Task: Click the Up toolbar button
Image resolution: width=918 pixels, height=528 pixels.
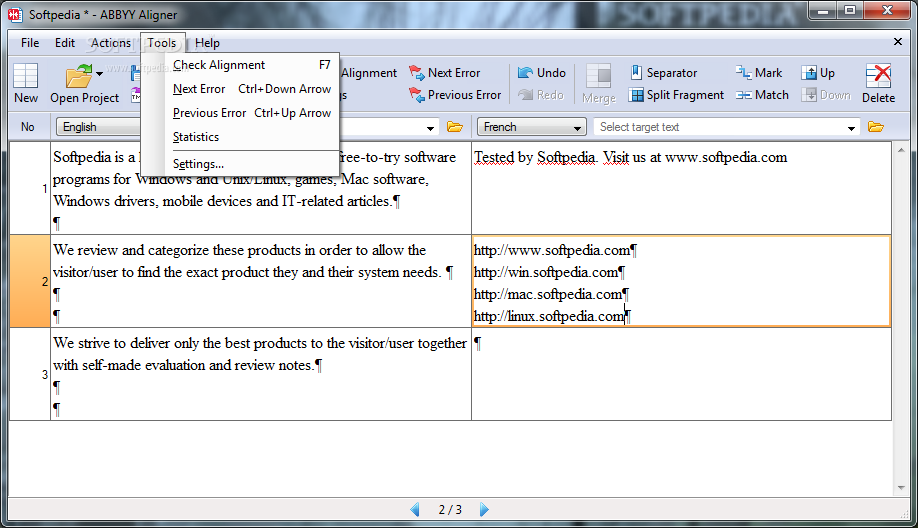Action: tap(818, 73)
